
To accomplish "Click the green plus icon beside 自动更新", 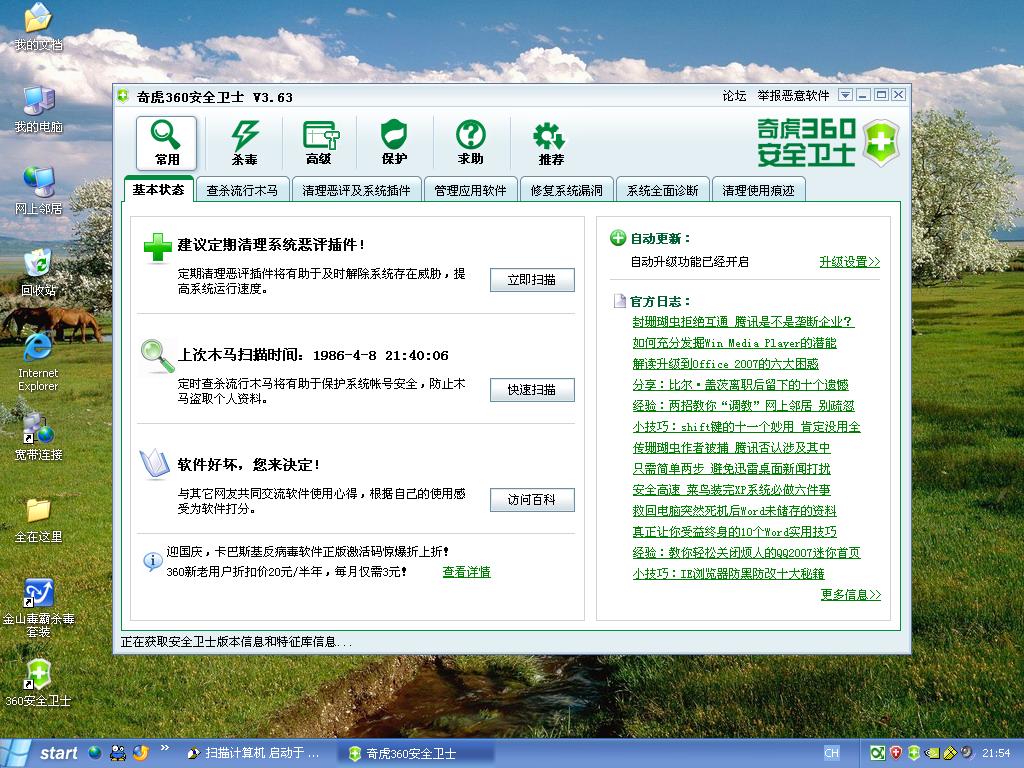I will [x=618, y=238].
